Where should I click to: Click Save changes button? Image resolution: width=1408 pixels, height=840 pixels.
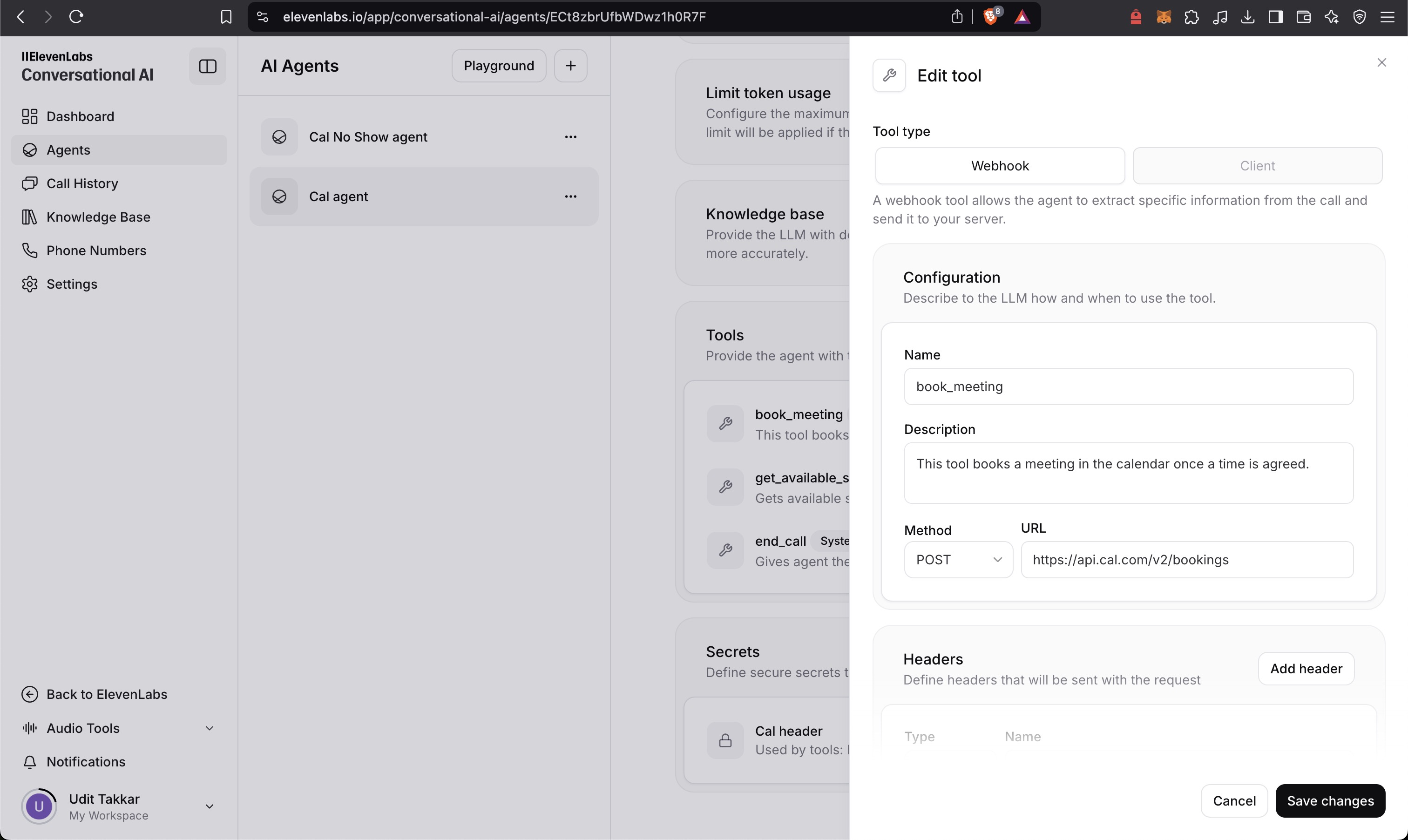(x=1329, y=800)
